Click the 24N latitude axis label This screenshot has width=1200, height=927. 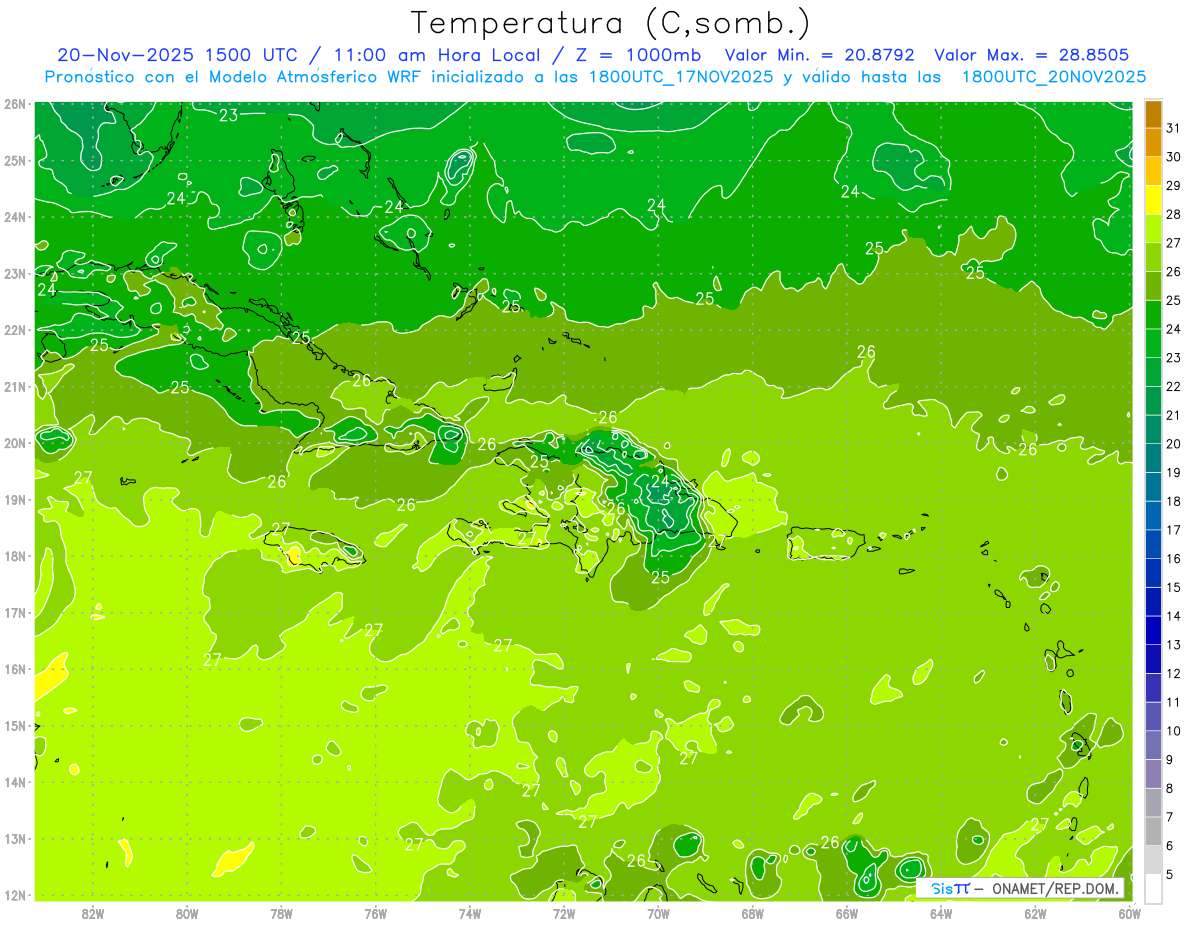(x=15, y=217)
